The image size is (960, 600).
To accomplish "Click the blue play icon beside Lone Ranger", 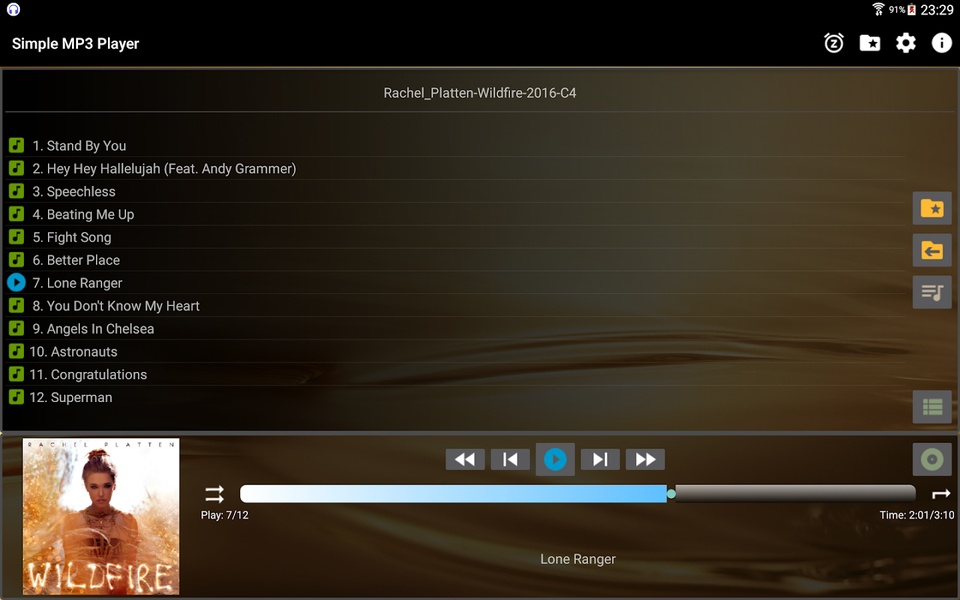I will click(x=17, y=282).
